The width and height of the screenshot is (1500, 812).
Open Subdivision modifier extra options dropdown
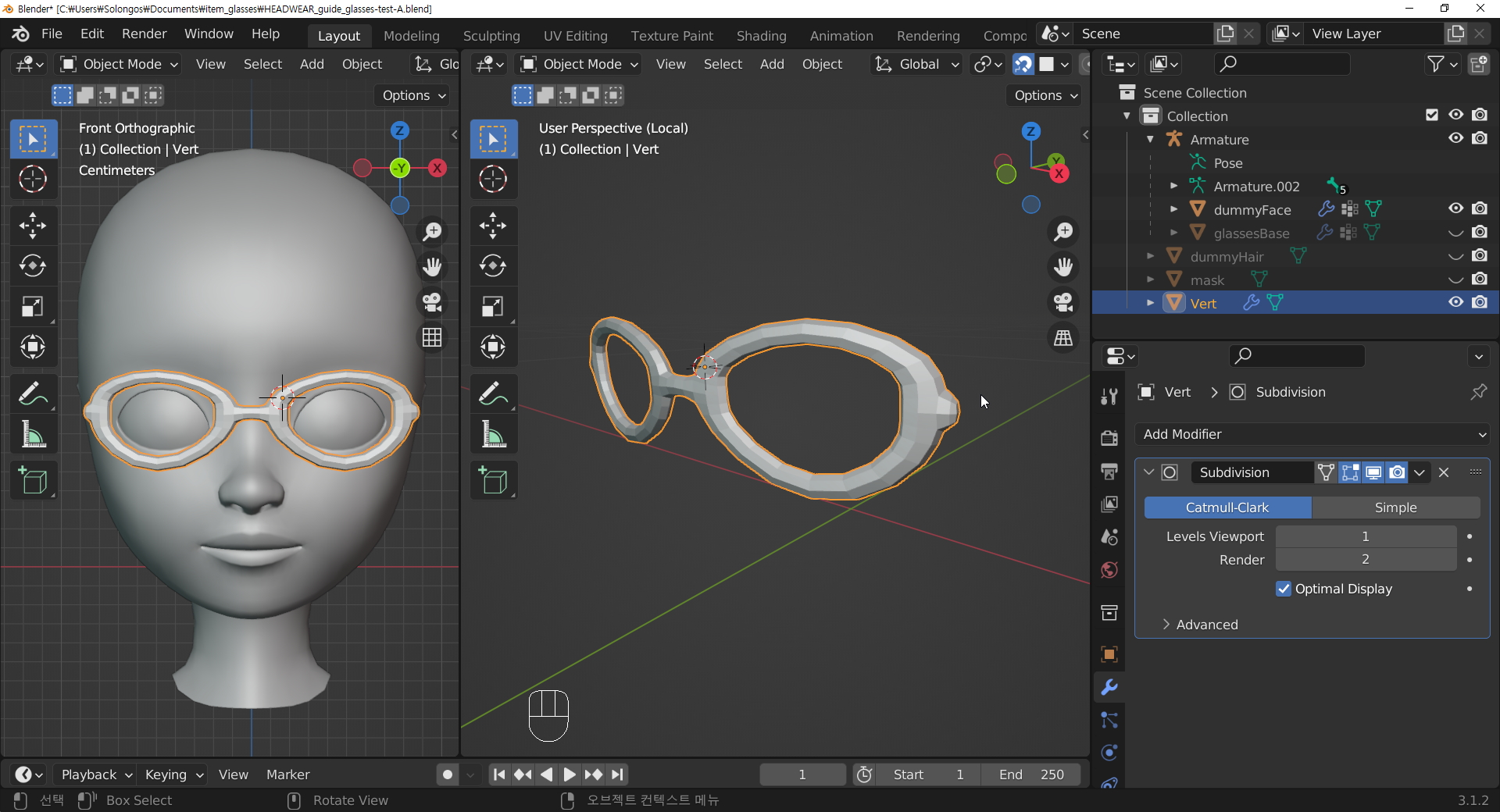1420,472
